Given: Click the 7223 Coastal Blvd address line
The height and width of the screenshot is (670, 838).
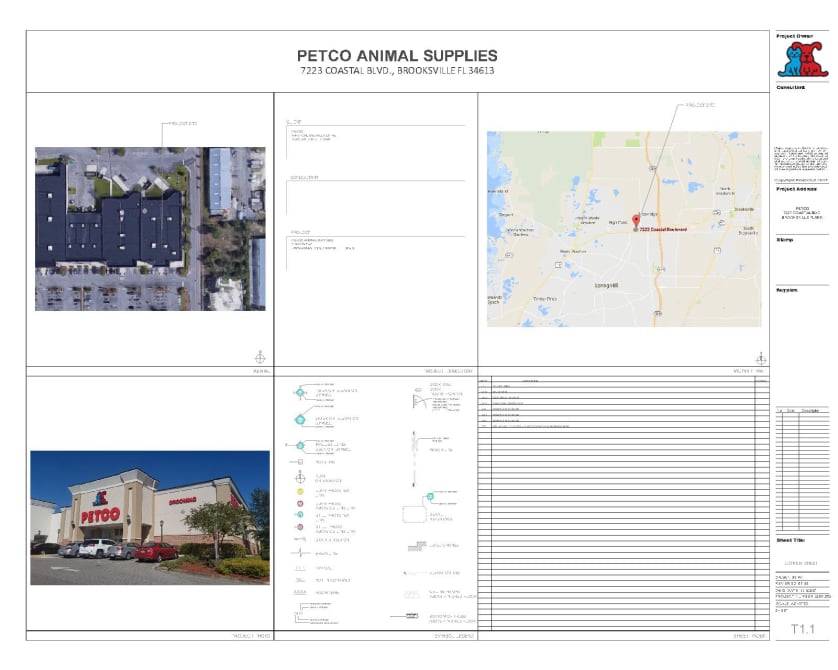Looking at the screenshot, I should (x=397, y=72).
